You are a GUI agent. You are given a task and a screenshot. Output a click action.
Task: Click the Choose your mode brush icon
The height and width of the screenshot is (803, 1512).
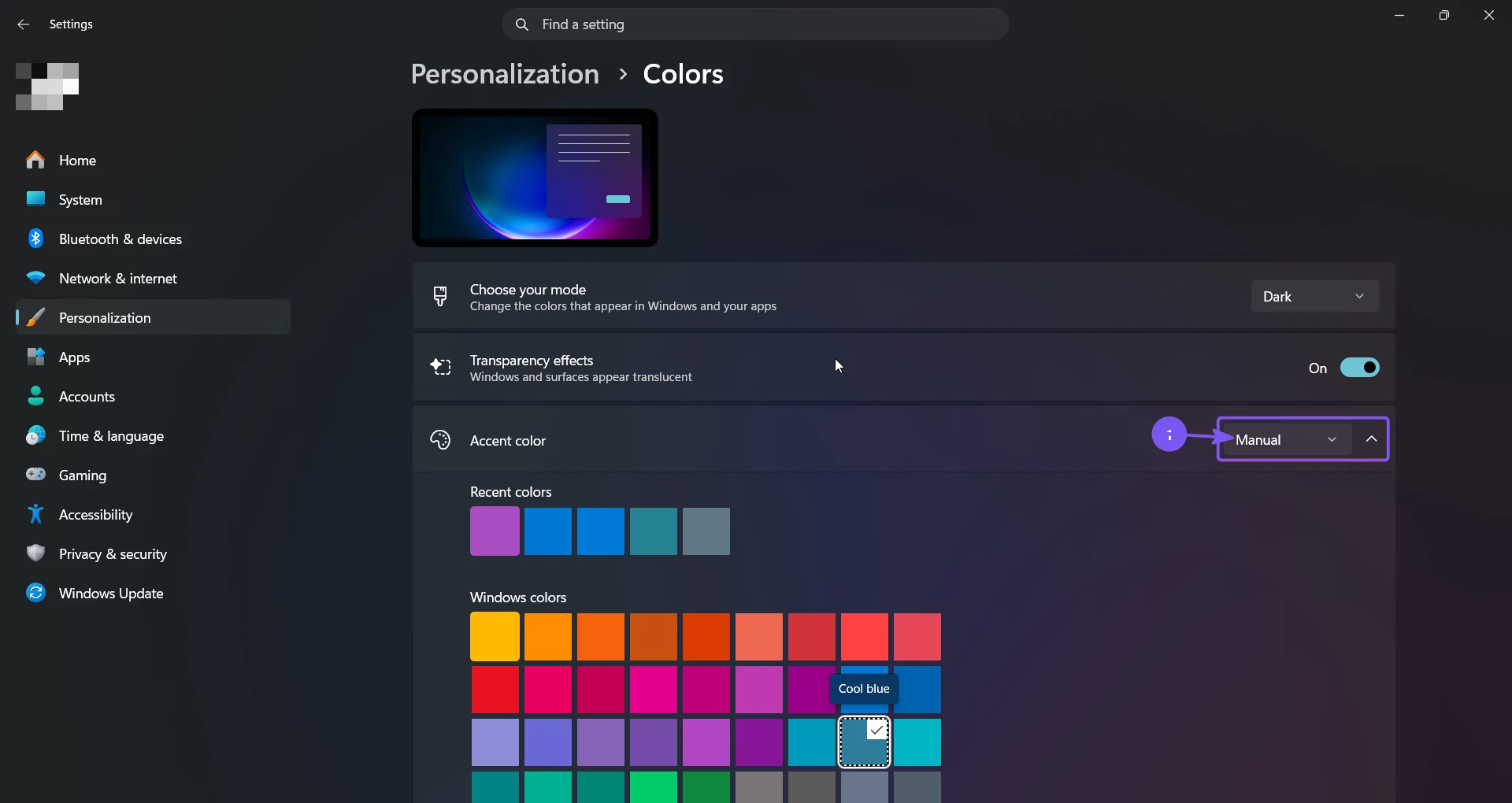tap(440, 296)
